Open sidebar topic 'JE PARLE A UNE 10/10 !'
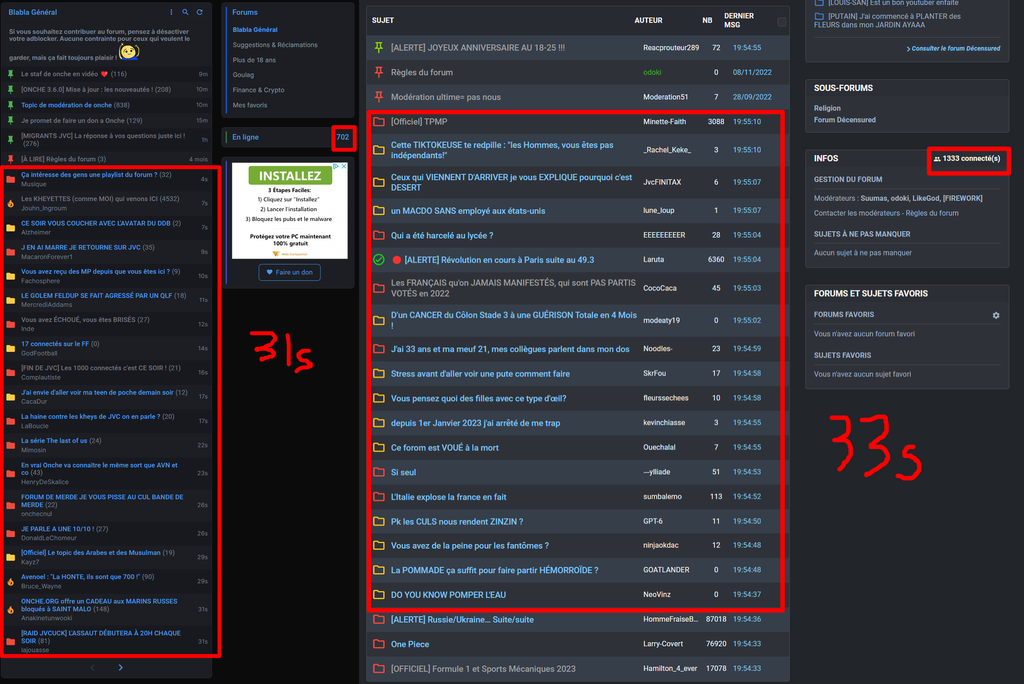 coord(57,529)
